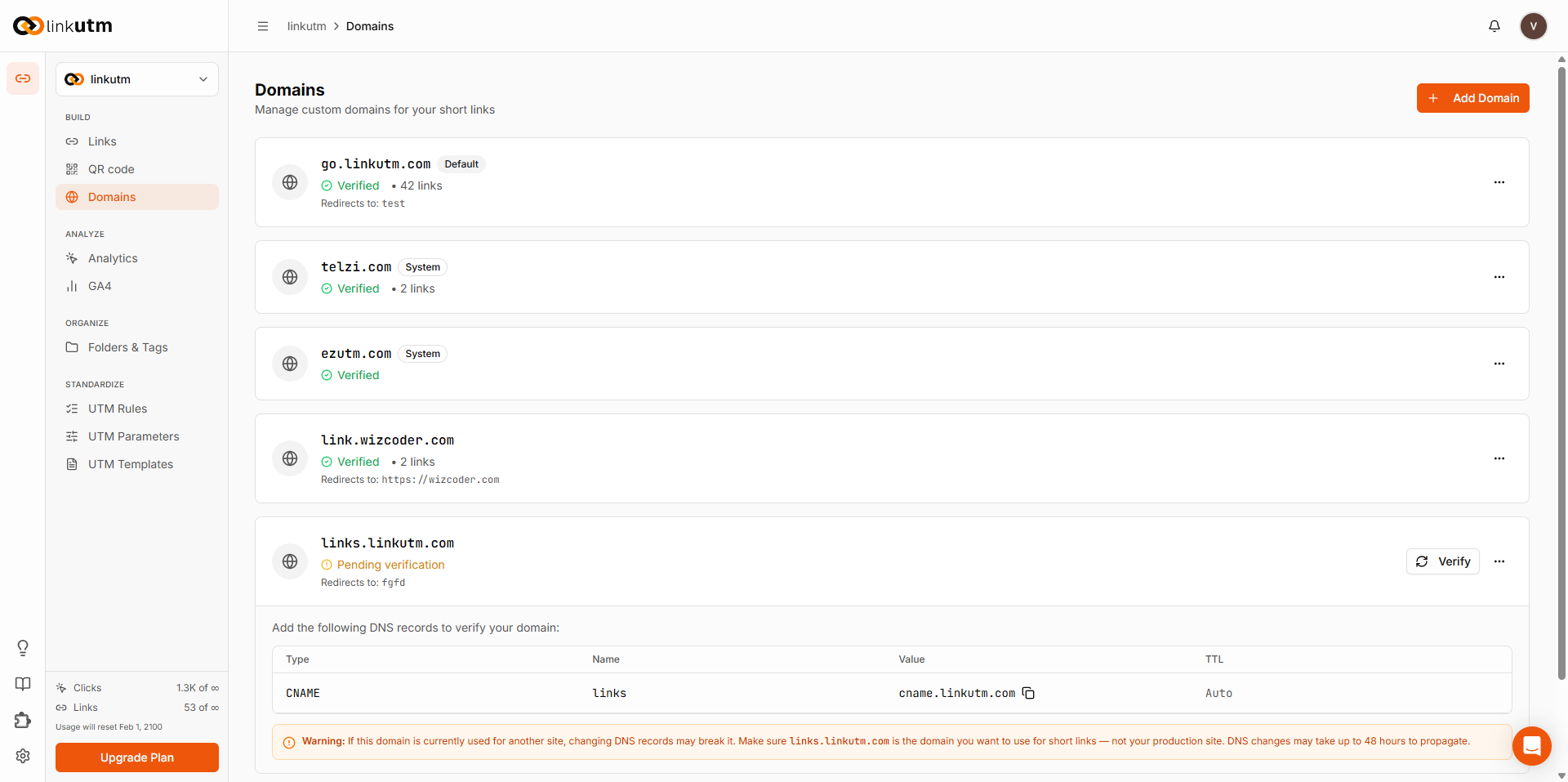The width and height of the screenshot is (1568, 782).
Task: Click the CNAME type cell
Action: click(303, 693)
